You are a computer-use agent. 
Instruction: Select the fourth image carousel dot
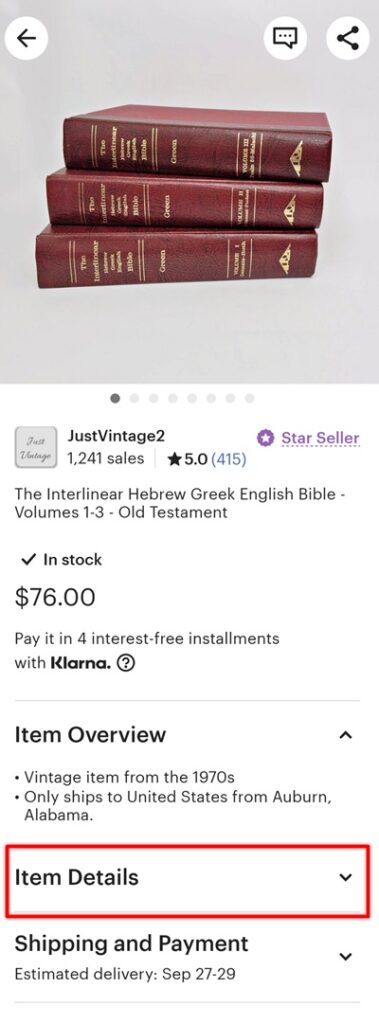pos(173,398)
